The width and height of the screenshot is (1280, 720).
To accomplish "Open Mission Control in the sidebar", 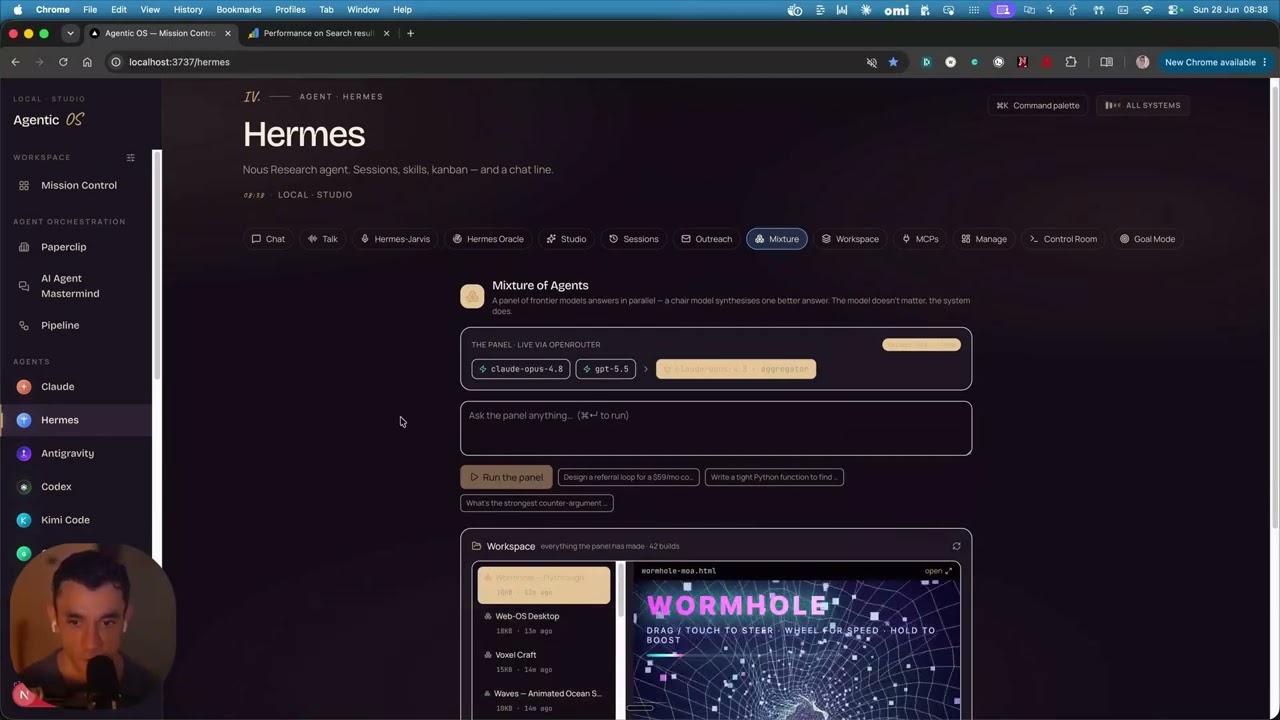I will (x=78, y=185).
